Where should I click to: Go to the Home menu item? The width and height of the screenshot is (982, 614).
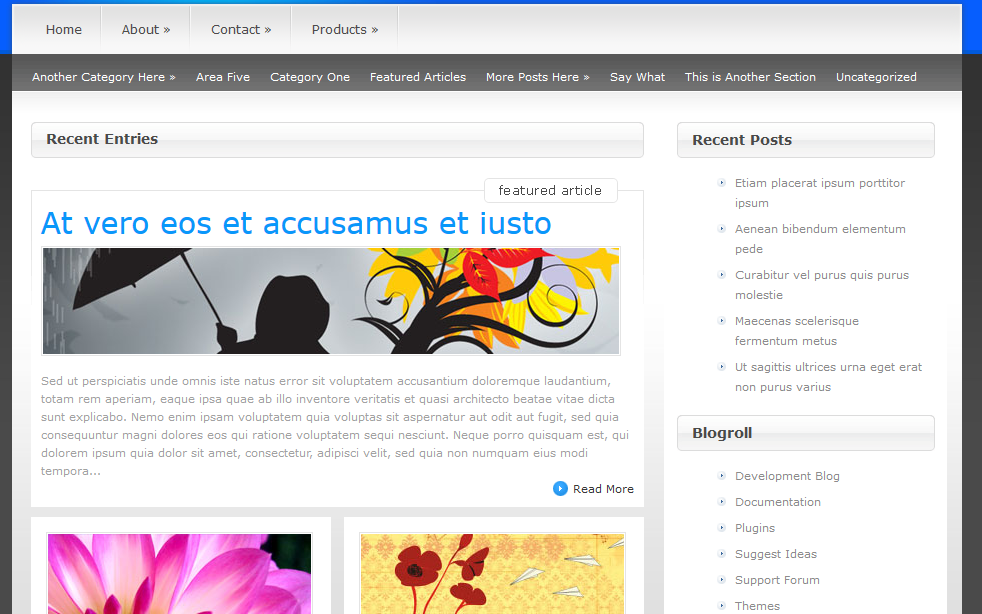pyautogui.click(x=63, y=29)
